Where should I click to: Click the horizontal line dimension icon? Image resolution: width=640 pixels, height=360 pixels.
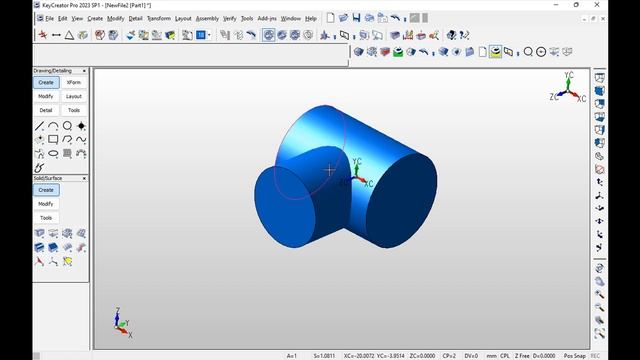(x=56, y=35)
